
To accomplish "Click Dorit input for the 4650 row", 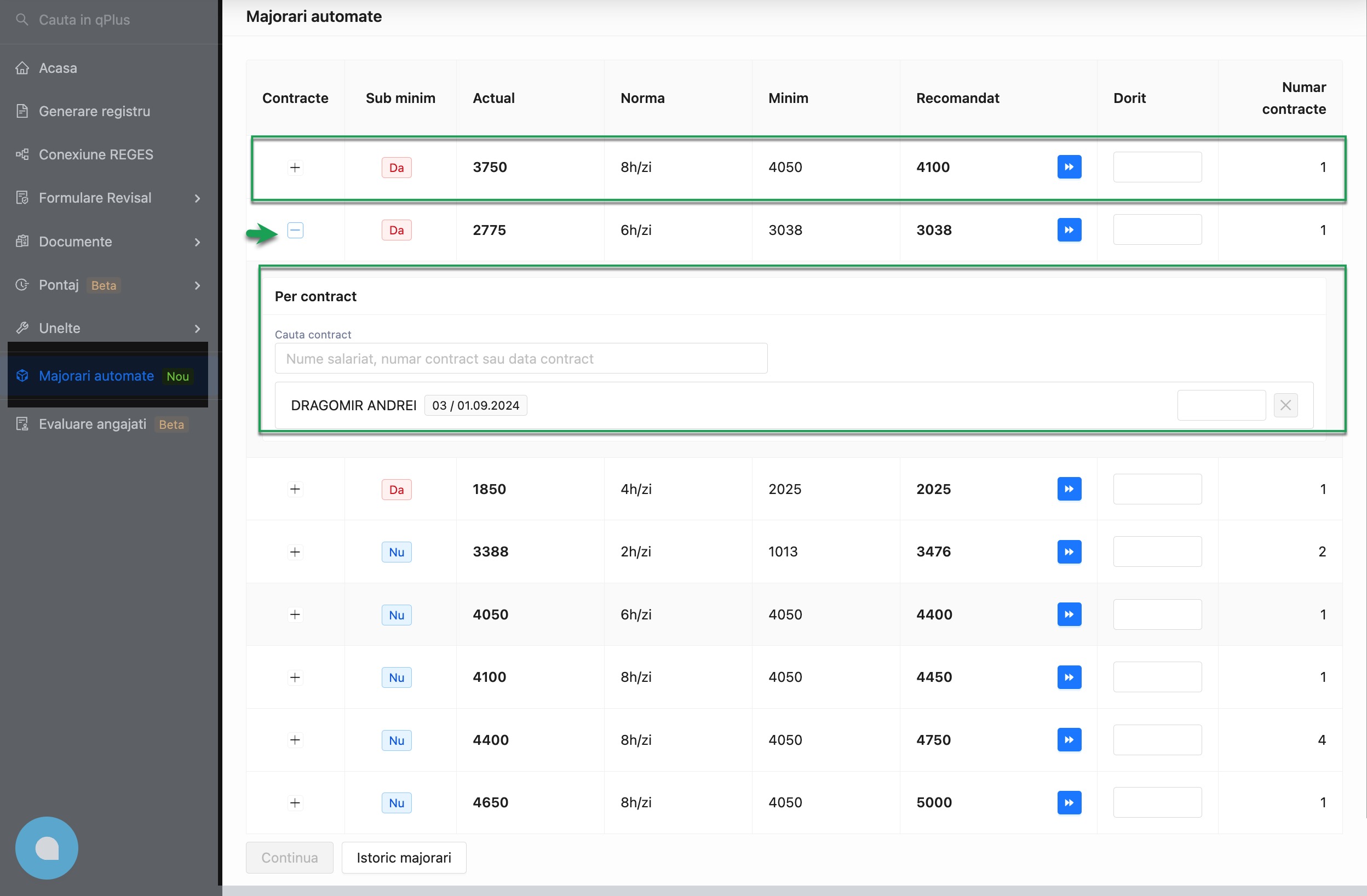I will pos(1157,802).
